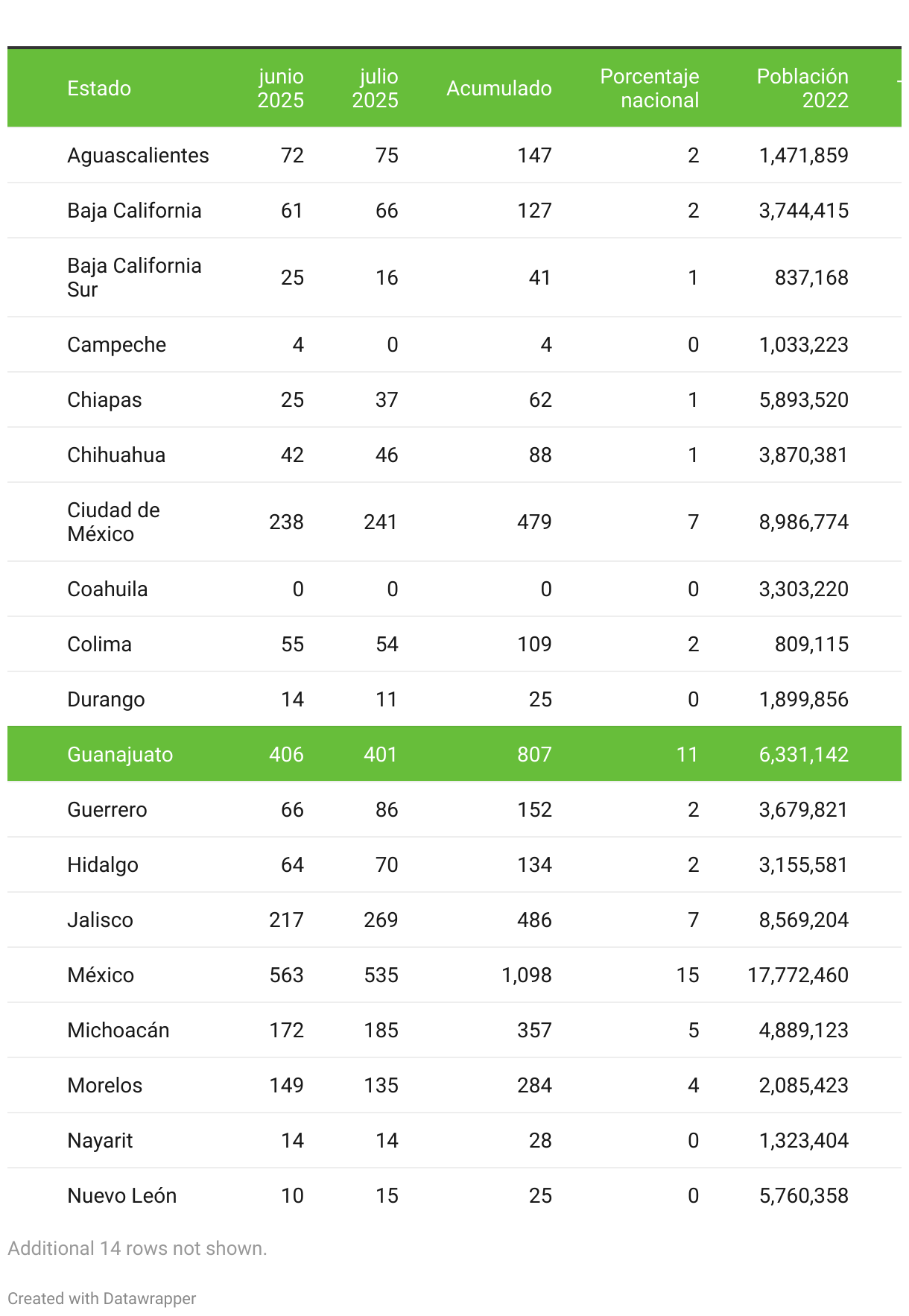
Task: Sort by the junio 2025 column header
Action: [281, 89]
